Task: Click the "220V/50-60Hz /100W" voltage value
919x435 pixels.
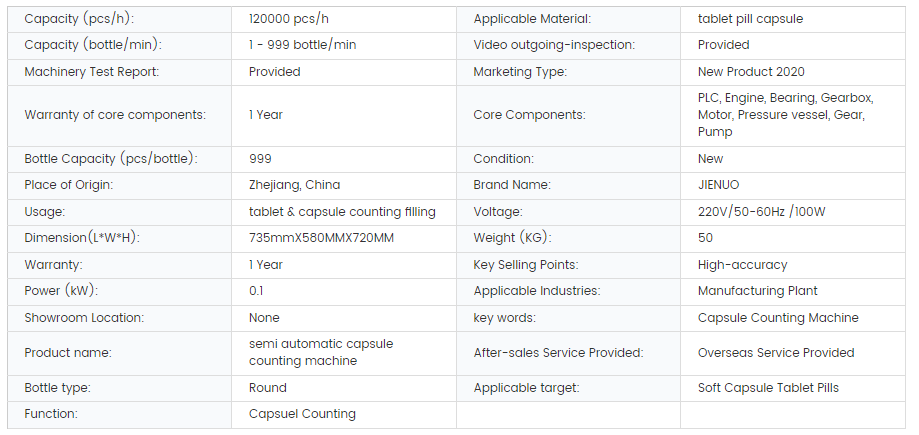Action: [761, 212]
